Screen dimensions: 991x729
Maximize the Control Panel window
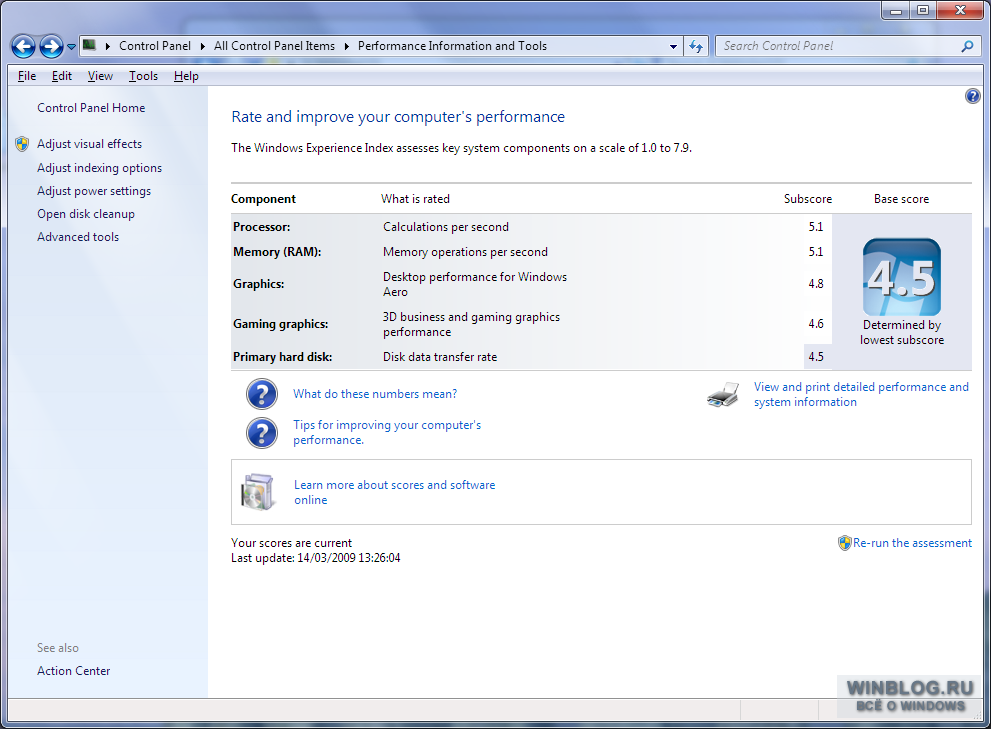(x=923, y=10)
